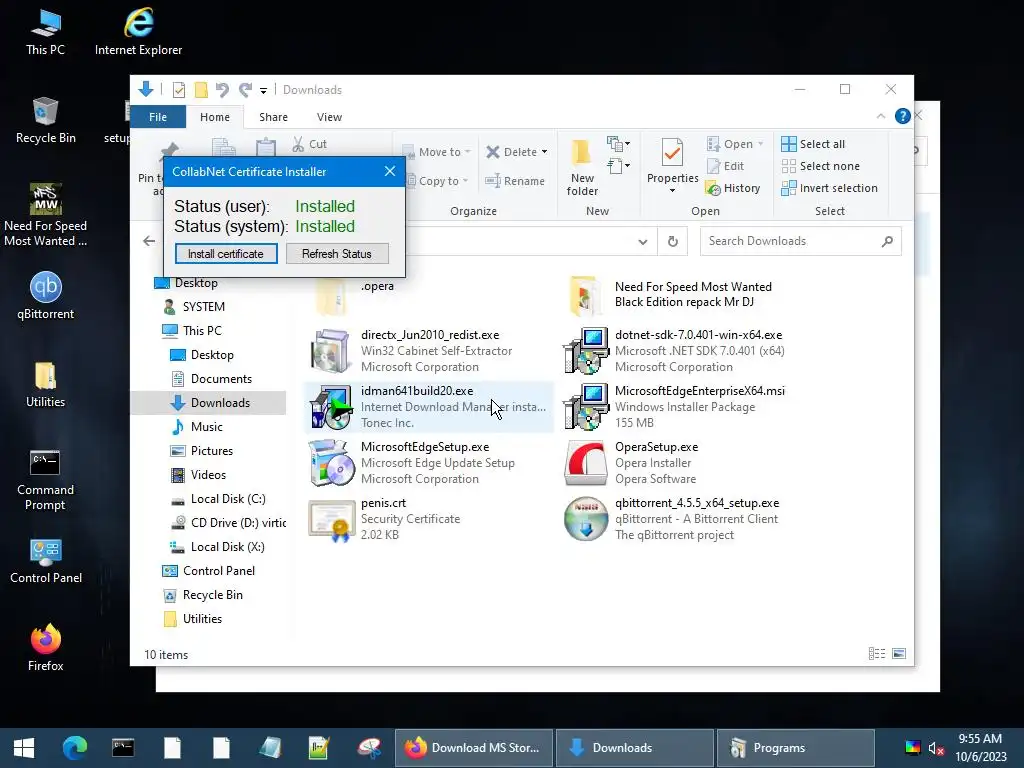
Task: Click undo in quick access toolbar
Action: (x=222, y=89)
